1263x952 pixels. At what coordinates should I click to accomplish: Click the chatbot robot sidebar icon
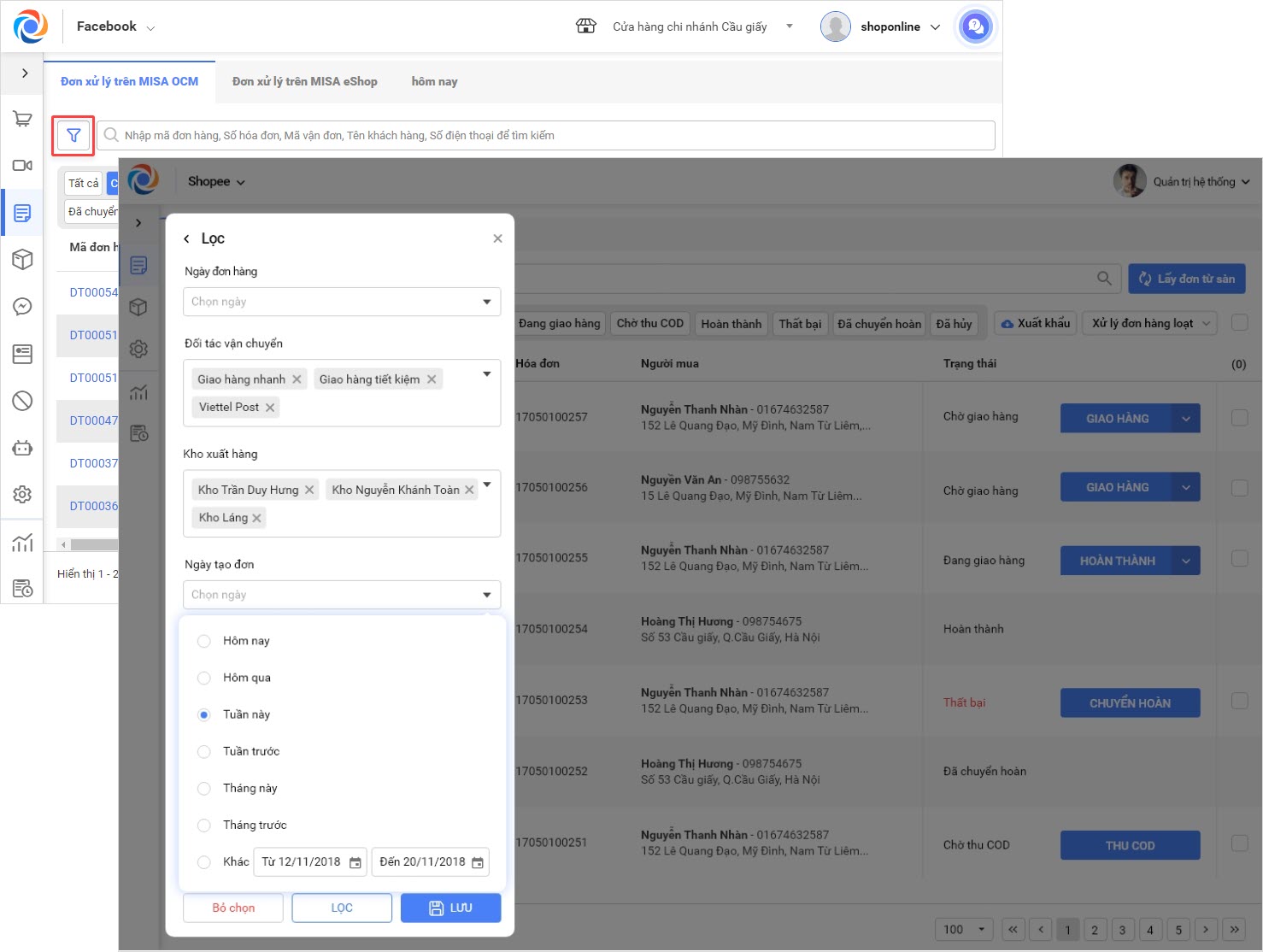click(23, 447)
